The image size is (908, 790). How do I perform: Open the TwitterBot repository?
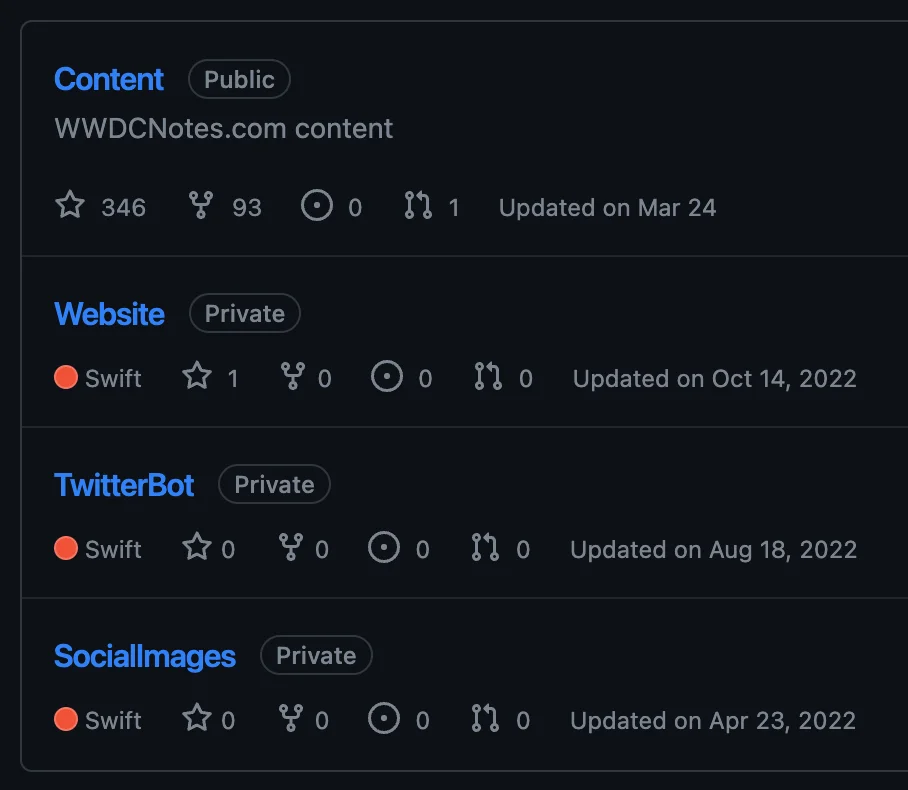(124, 484)
